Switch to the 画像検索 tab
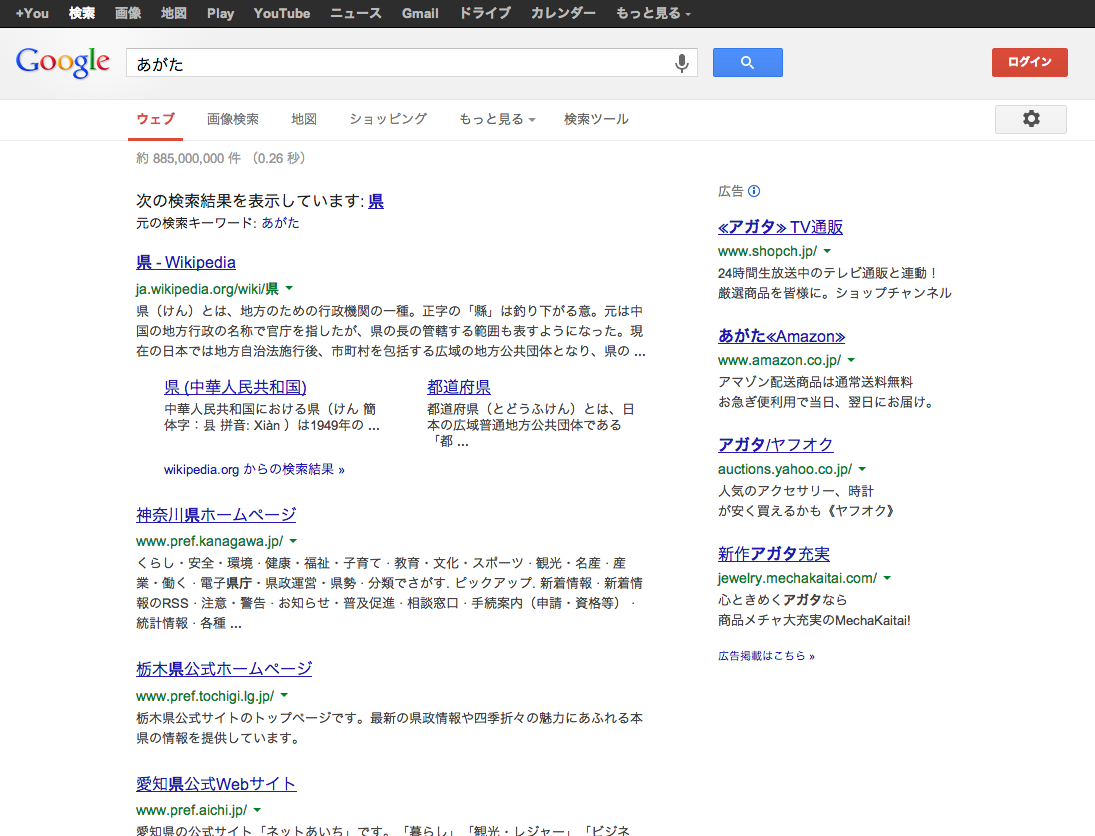Image resolution: width=1095 pixels, height=836 pixels. tap(233, 119)
